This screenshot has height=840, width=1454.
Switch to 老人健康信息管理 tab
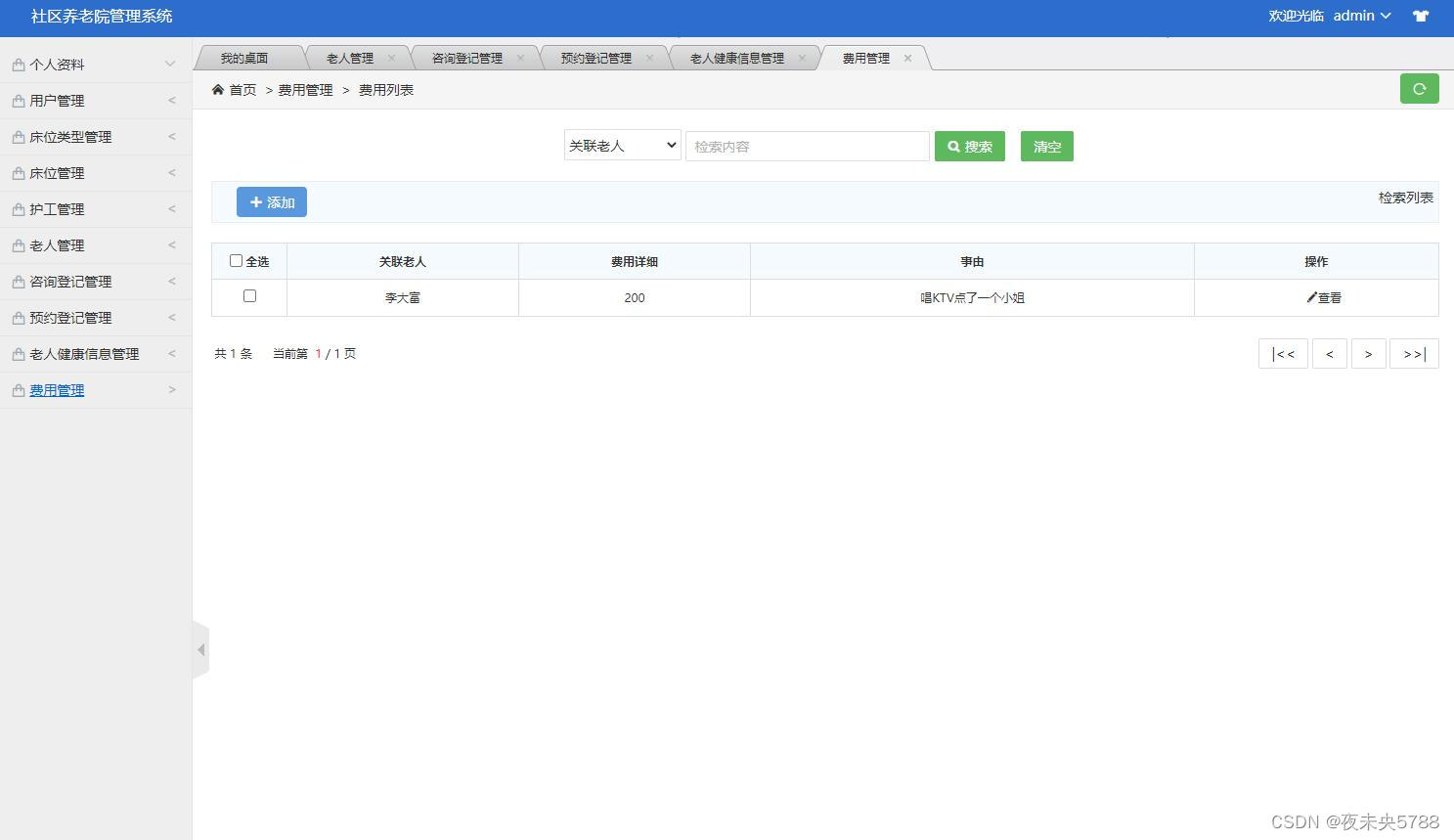tap(737, 58)
